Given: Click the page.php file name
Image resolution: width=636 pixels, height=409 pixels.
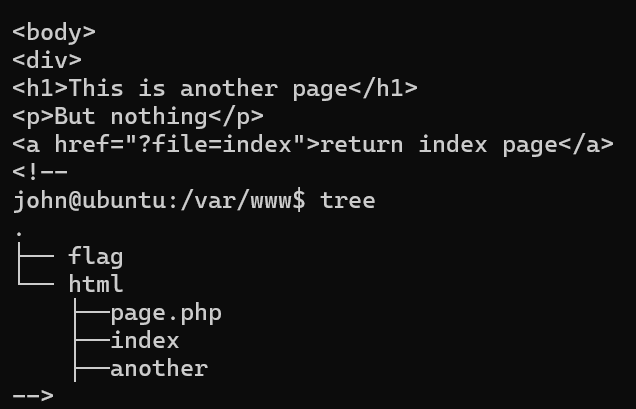Looking at the screenshot, I should (166, 312).
